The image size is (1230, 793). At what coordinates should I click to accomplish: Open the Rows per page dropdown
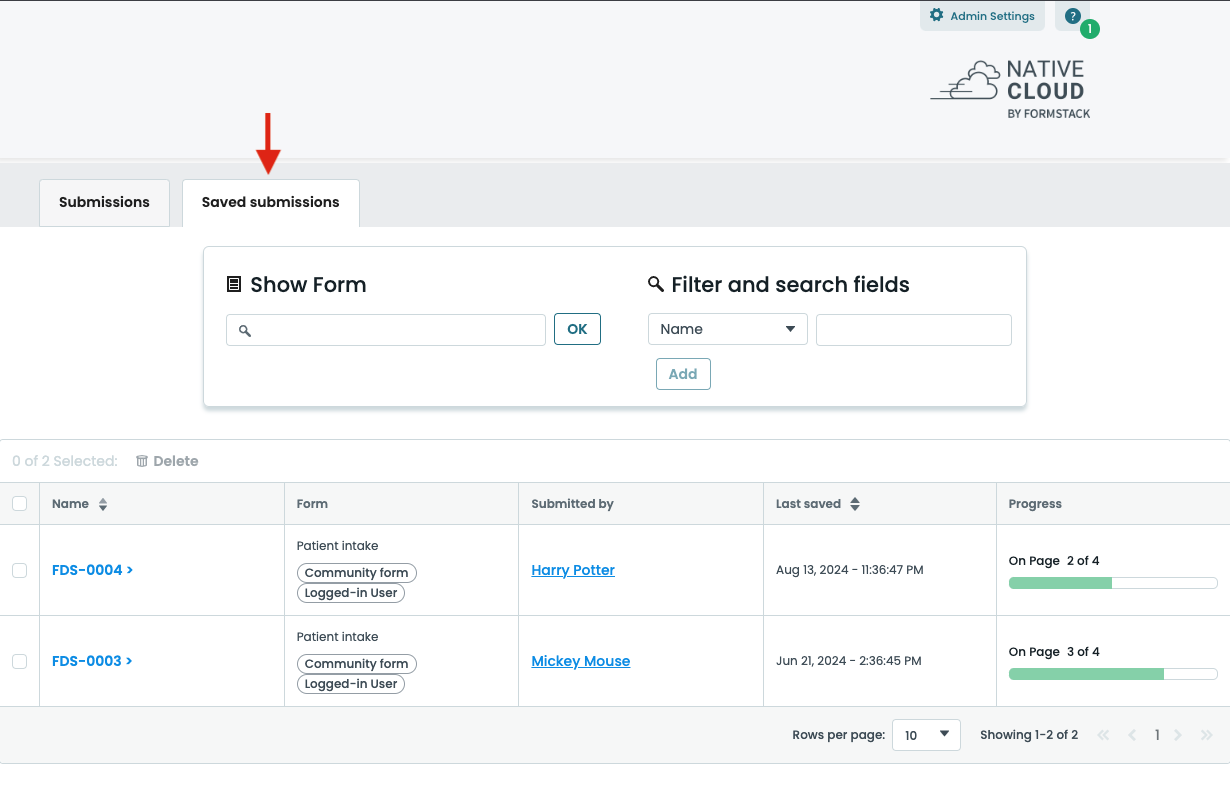pyautogui.click(x=925, y=735)
